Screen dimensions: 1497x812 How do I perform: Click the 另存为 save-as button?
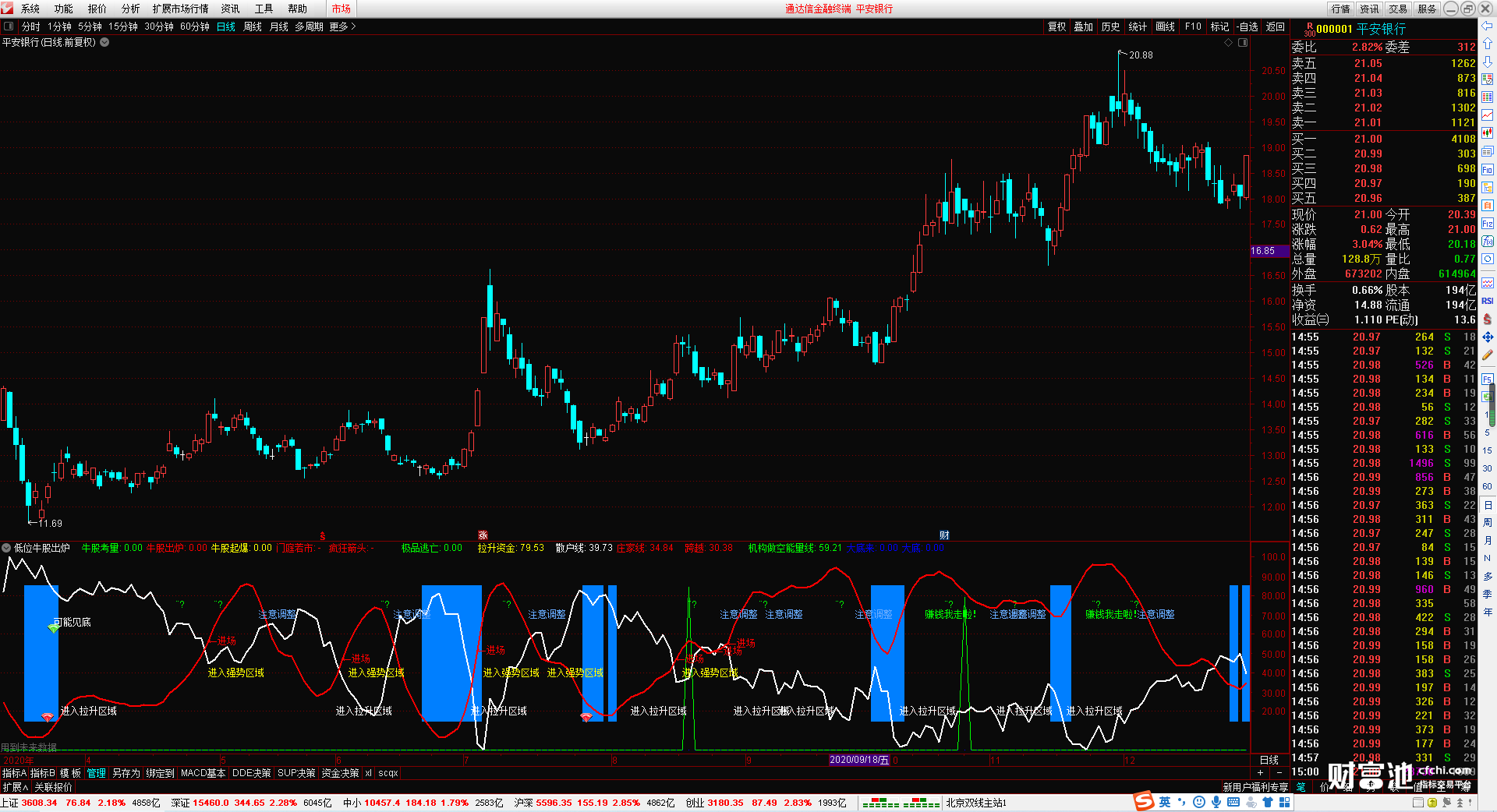(126, 773)
